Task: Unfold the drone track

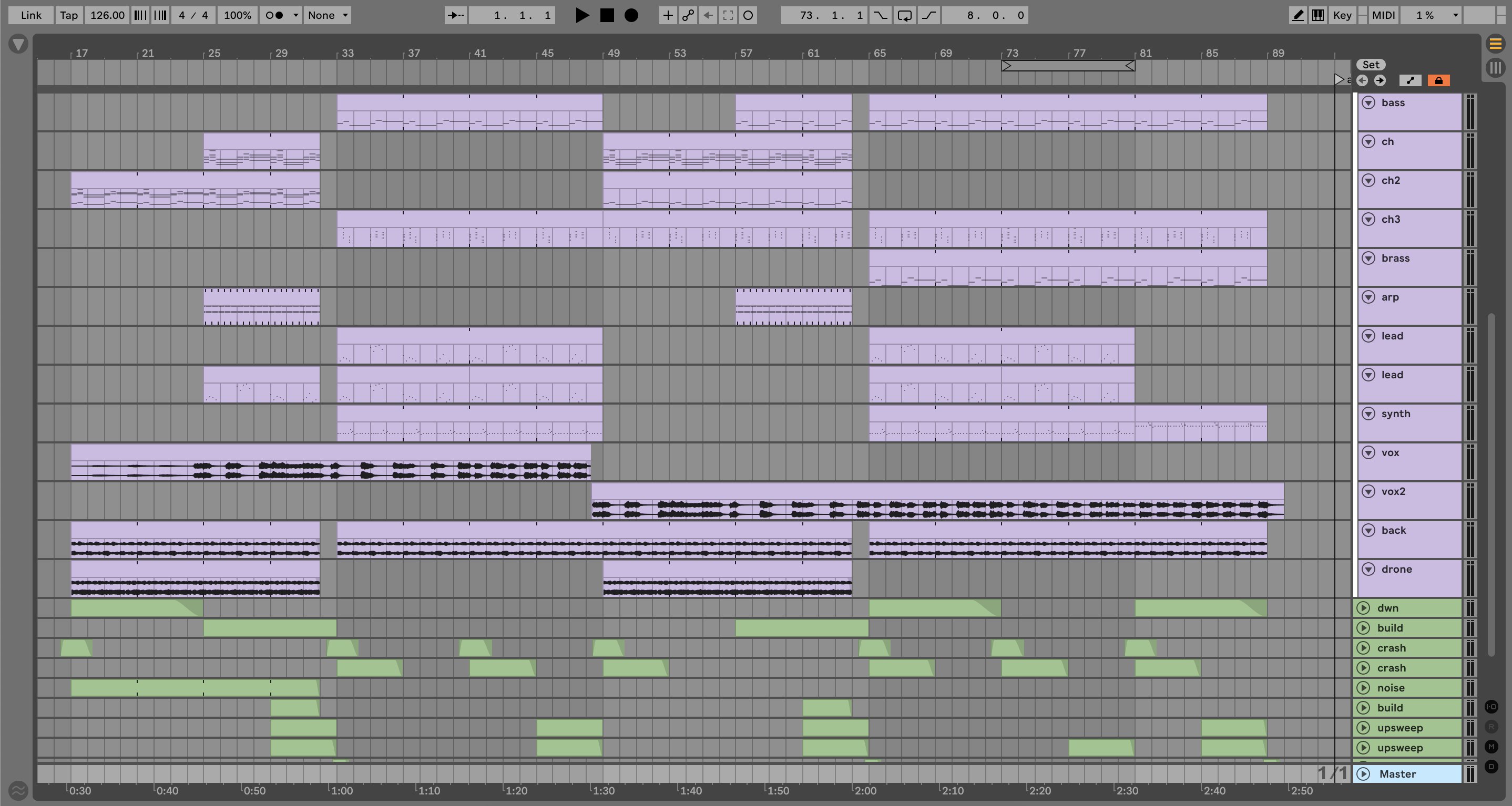Action: (x=1368, y=569)
